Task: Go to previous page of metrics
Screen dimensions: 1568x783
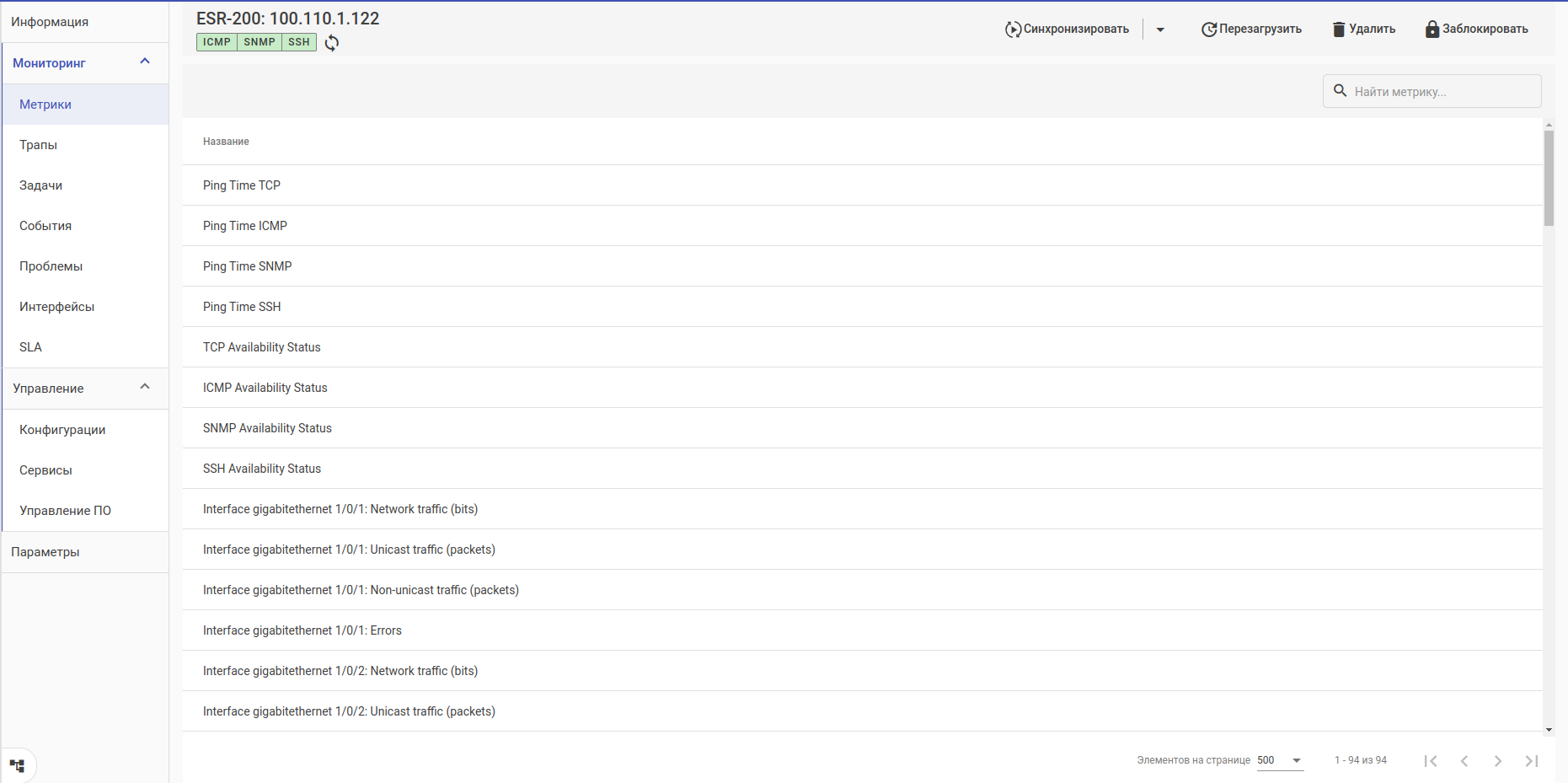Action: [x=1464, y=761]
